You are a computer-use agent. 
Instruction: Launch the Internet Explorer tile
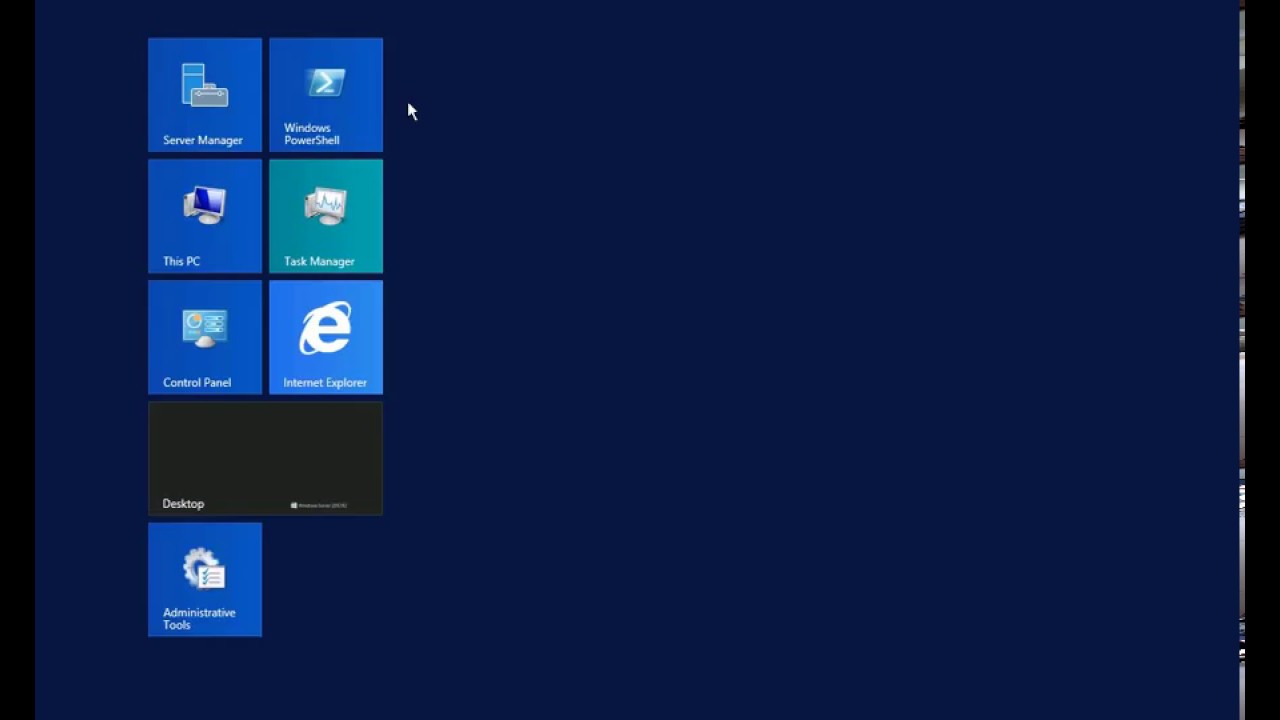326,337
